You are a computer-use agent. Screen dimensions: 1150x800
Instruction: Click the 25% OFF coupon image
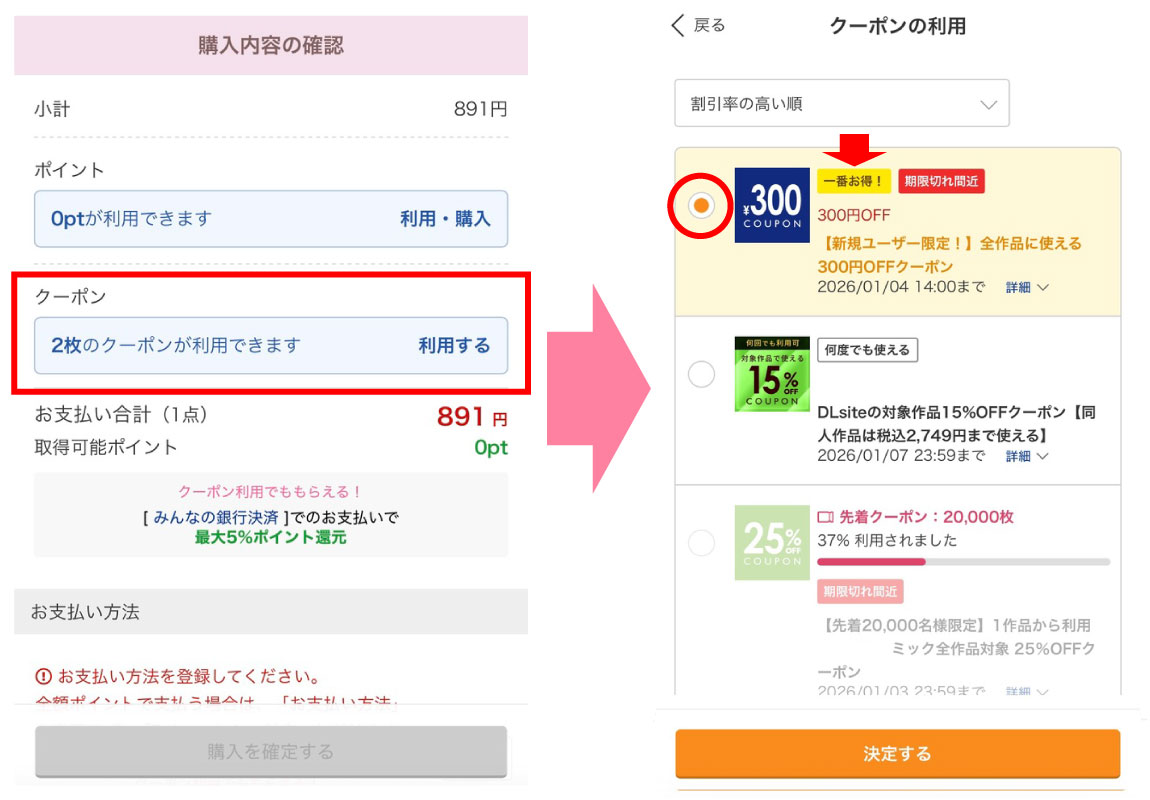pos(771,542)
